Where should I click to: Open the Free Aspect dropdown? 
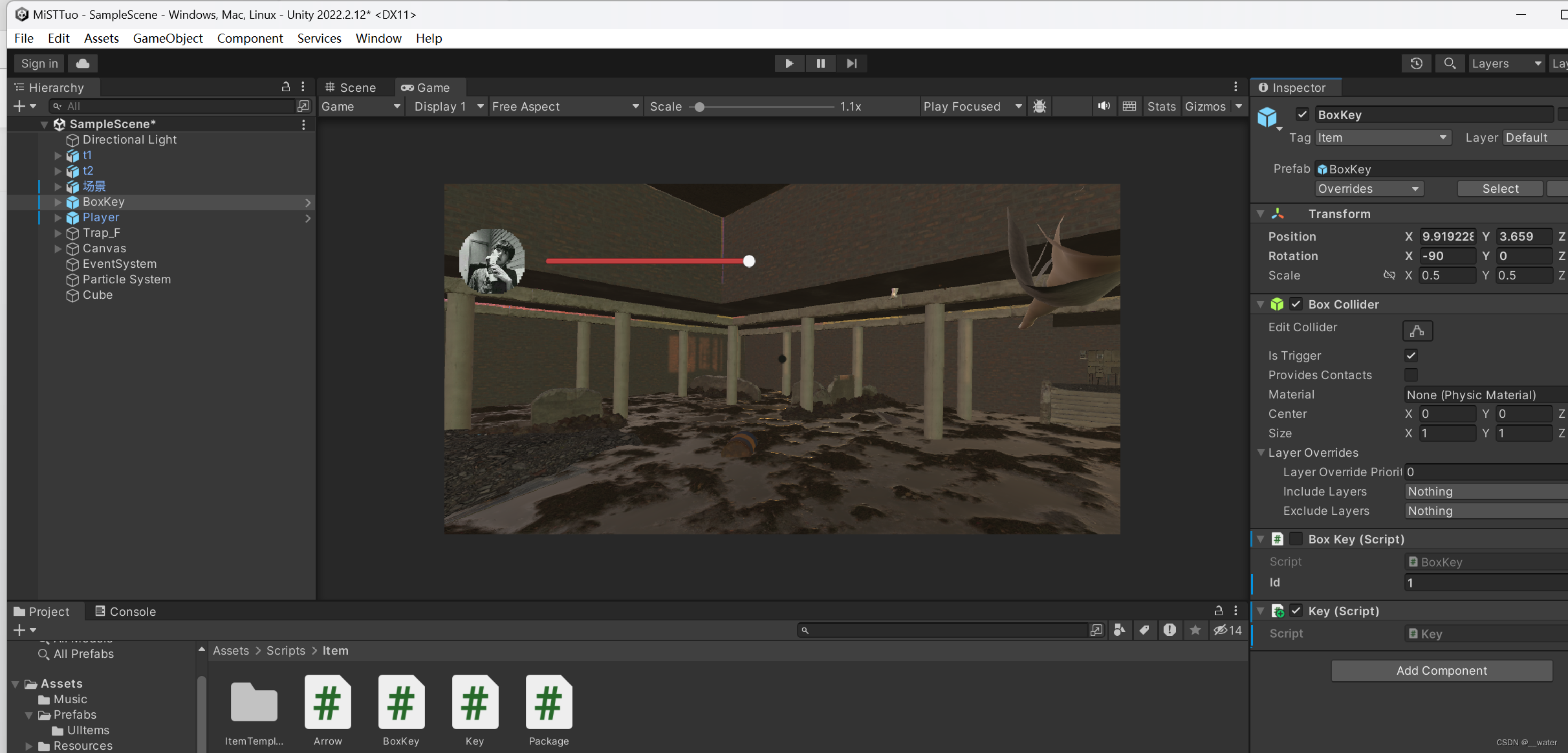point(565,106)
